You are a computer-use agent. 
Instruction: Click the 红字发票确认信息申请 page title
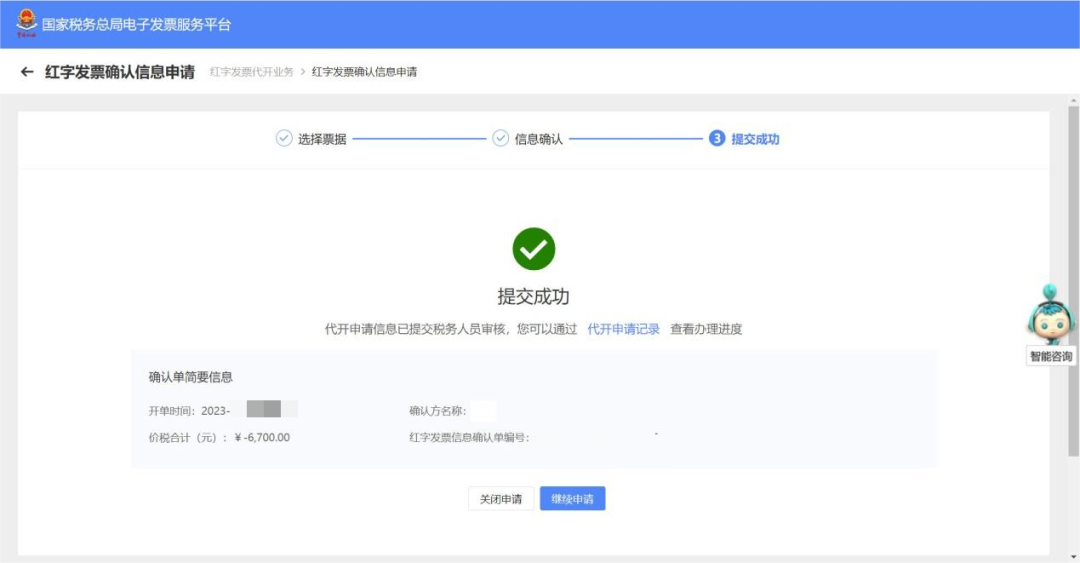[120, 72]
